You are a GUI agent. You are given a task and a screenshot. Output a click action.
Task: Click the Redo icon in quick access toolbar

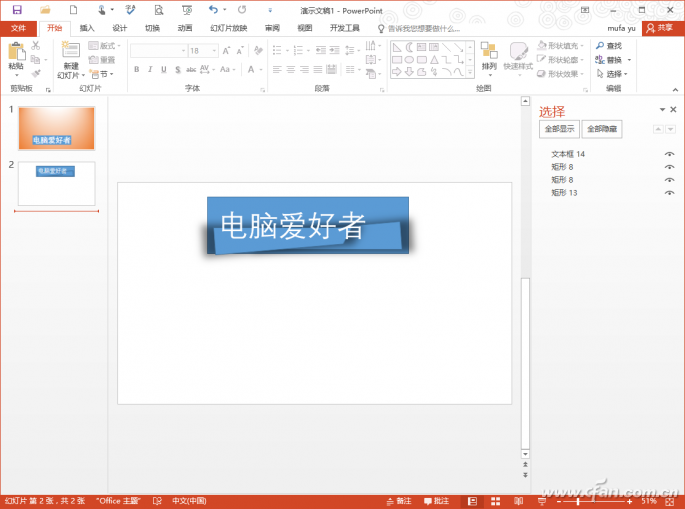242,10
